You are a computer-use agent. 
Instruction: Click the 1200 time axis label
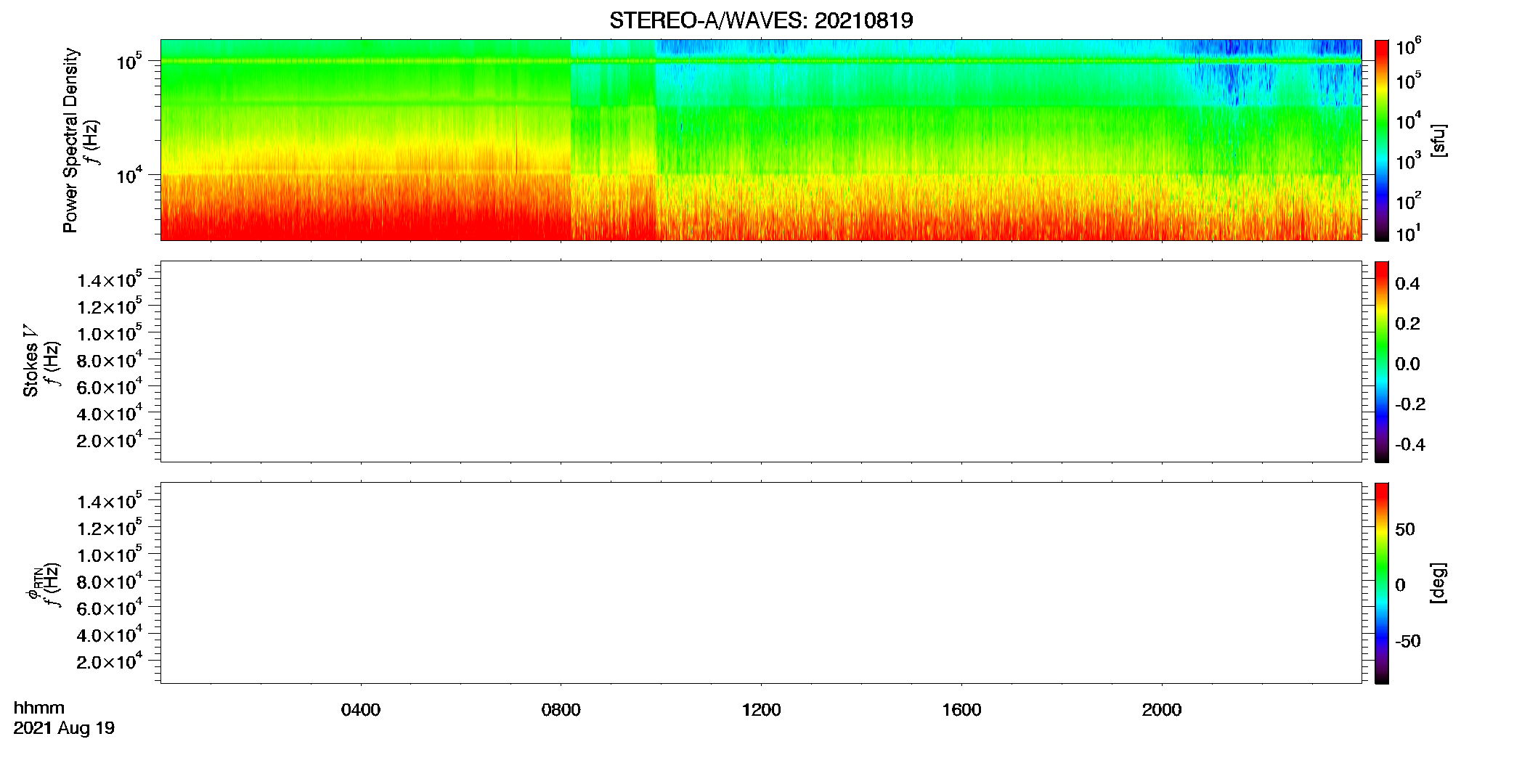(761, 710)
